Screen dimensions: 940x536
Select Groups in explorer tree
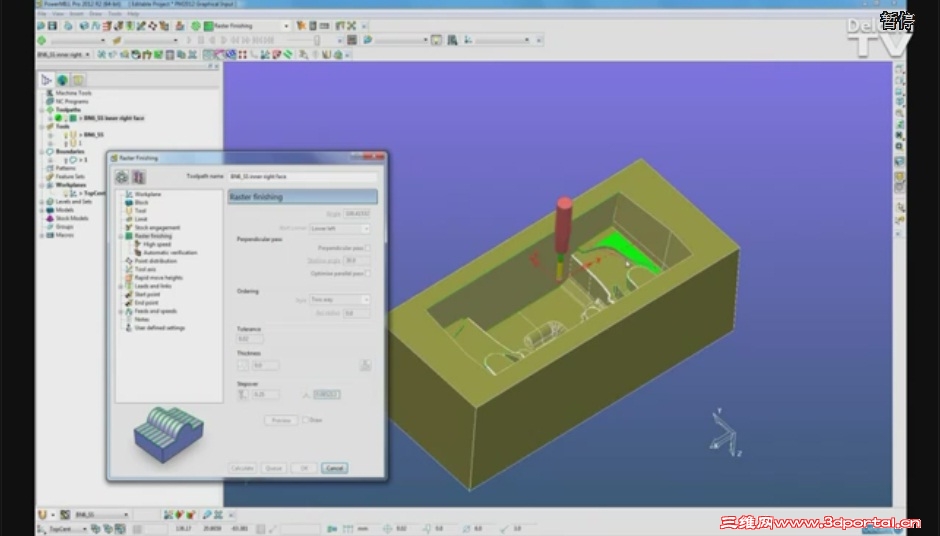(x=64, y=227)
